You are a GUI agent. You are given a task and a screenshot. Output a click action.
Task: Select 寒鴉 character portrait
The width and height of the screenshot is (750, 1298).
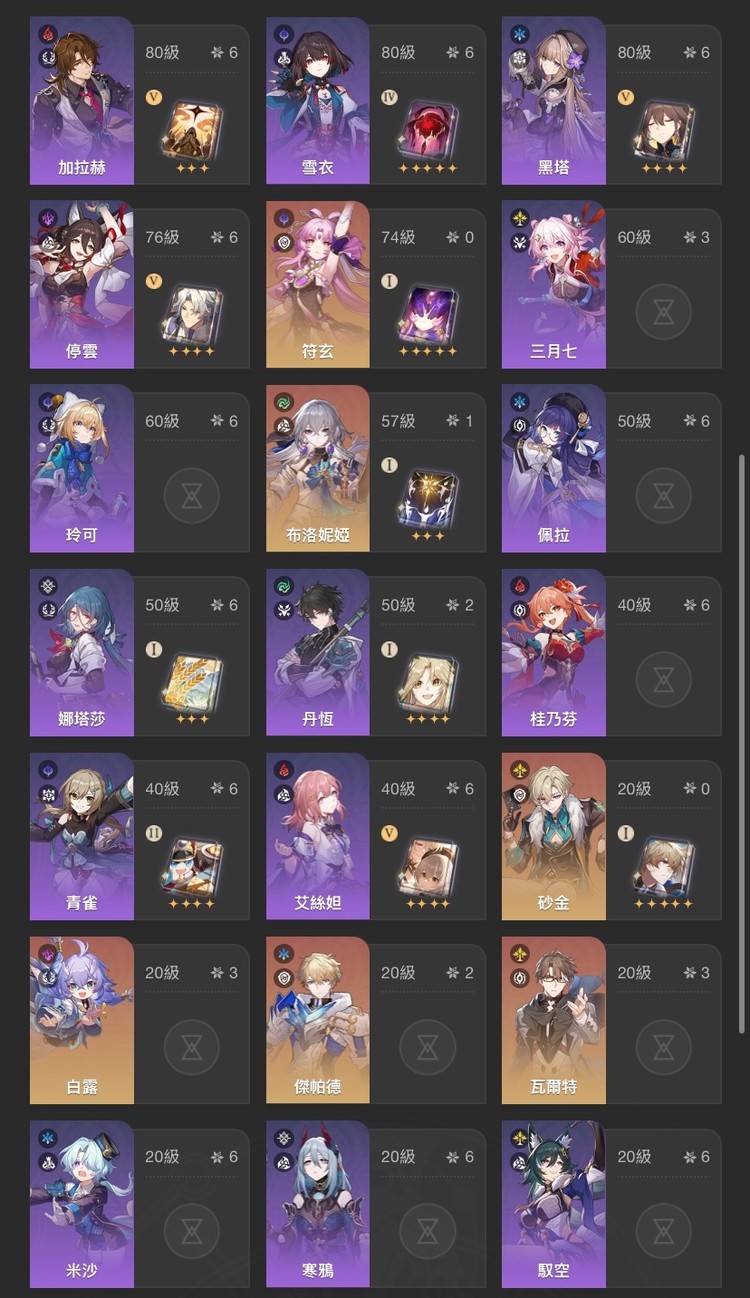[x=317, y=1204]
